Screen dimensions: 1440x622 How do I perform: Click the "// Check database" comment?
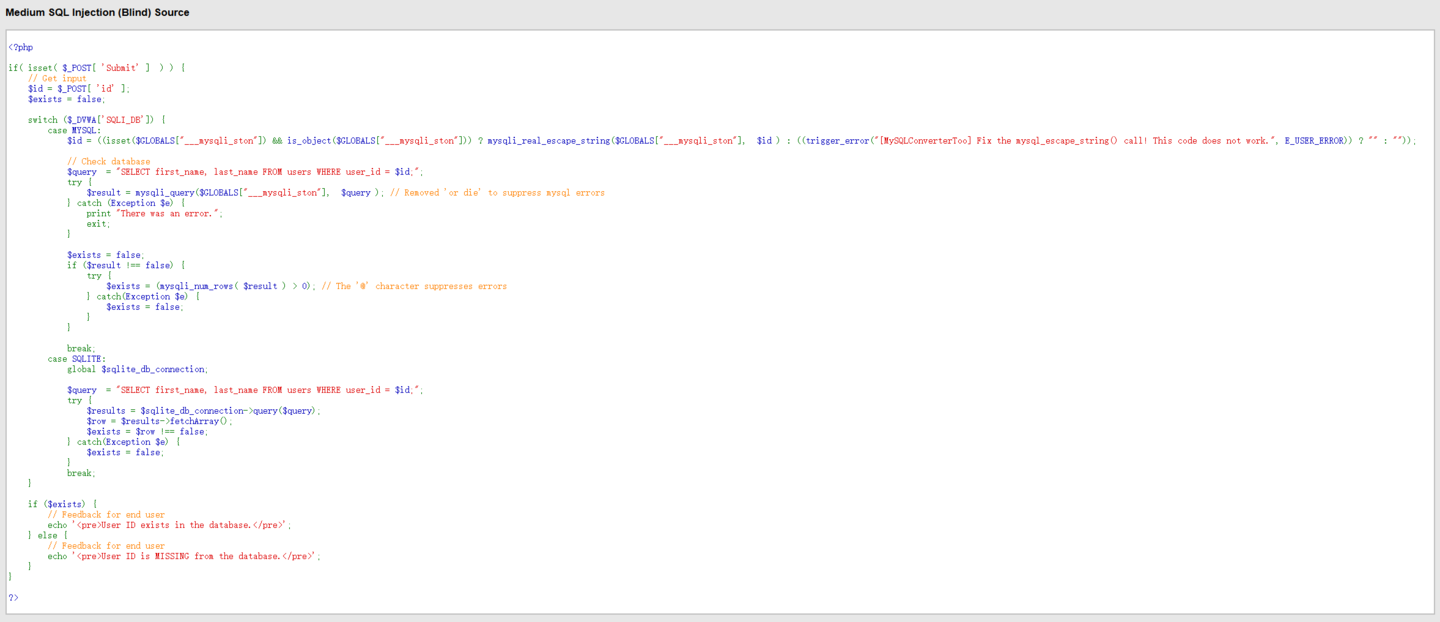point(108,161)
